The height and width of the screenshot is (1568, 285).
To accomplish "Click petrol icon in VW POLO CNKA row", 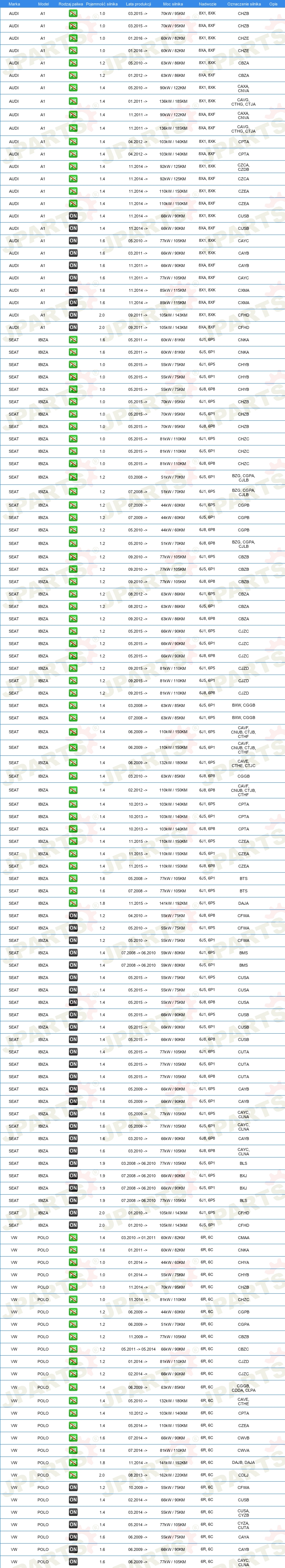I will pos(73,1250).
